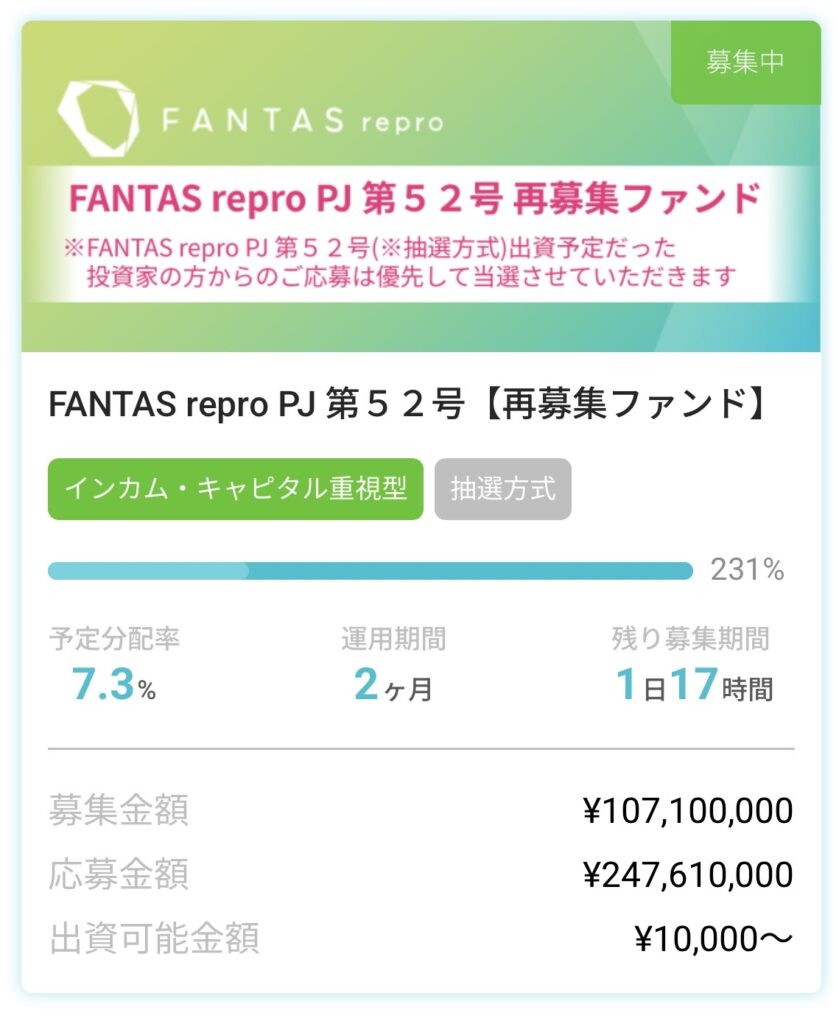
Task: Click the 2ヶ月 operation period value
Action: pos(393,685)
